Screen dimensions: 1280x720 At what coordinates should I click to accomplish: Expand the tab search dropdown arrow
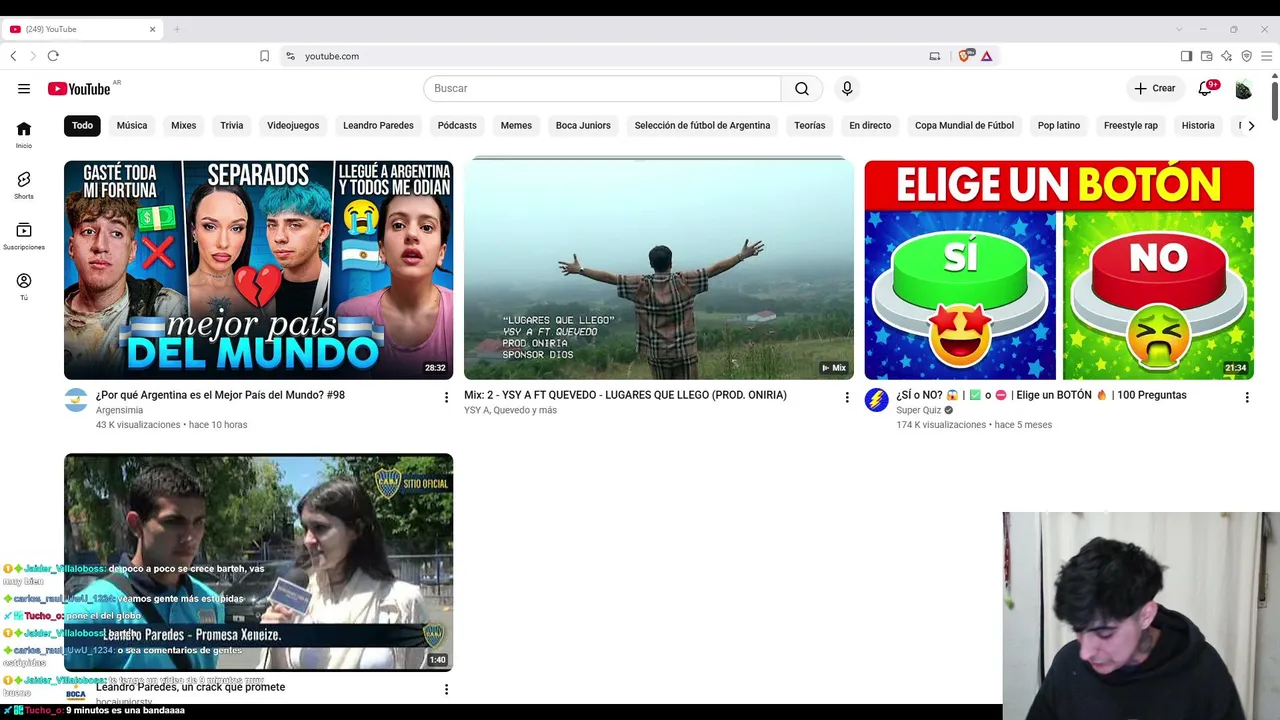[x=1179, y=29]
